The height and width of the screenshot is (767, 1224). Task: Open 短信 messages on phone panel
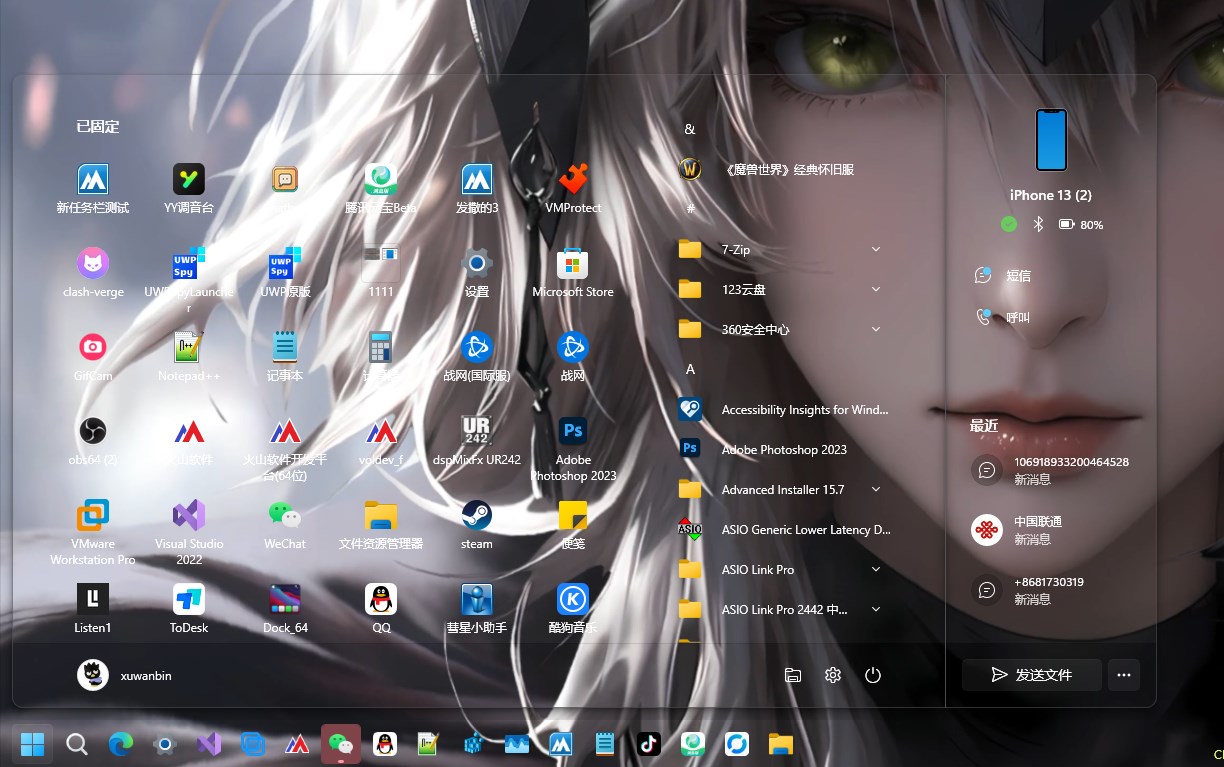click(1002, 275)
